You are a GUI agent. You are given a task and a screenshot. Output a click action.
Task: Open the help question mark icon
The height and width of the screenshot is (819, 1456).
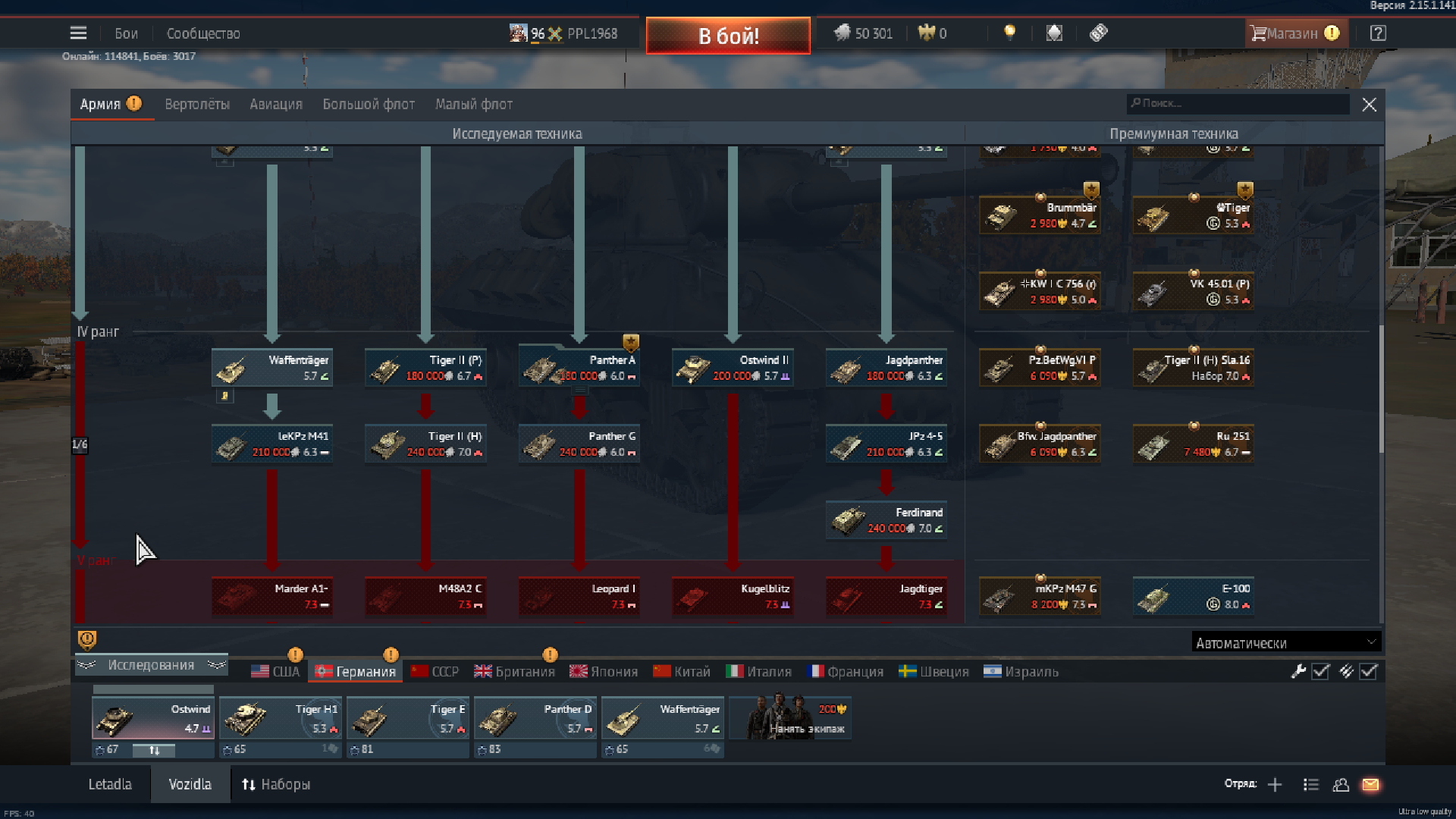click(x=1378, y=33)
